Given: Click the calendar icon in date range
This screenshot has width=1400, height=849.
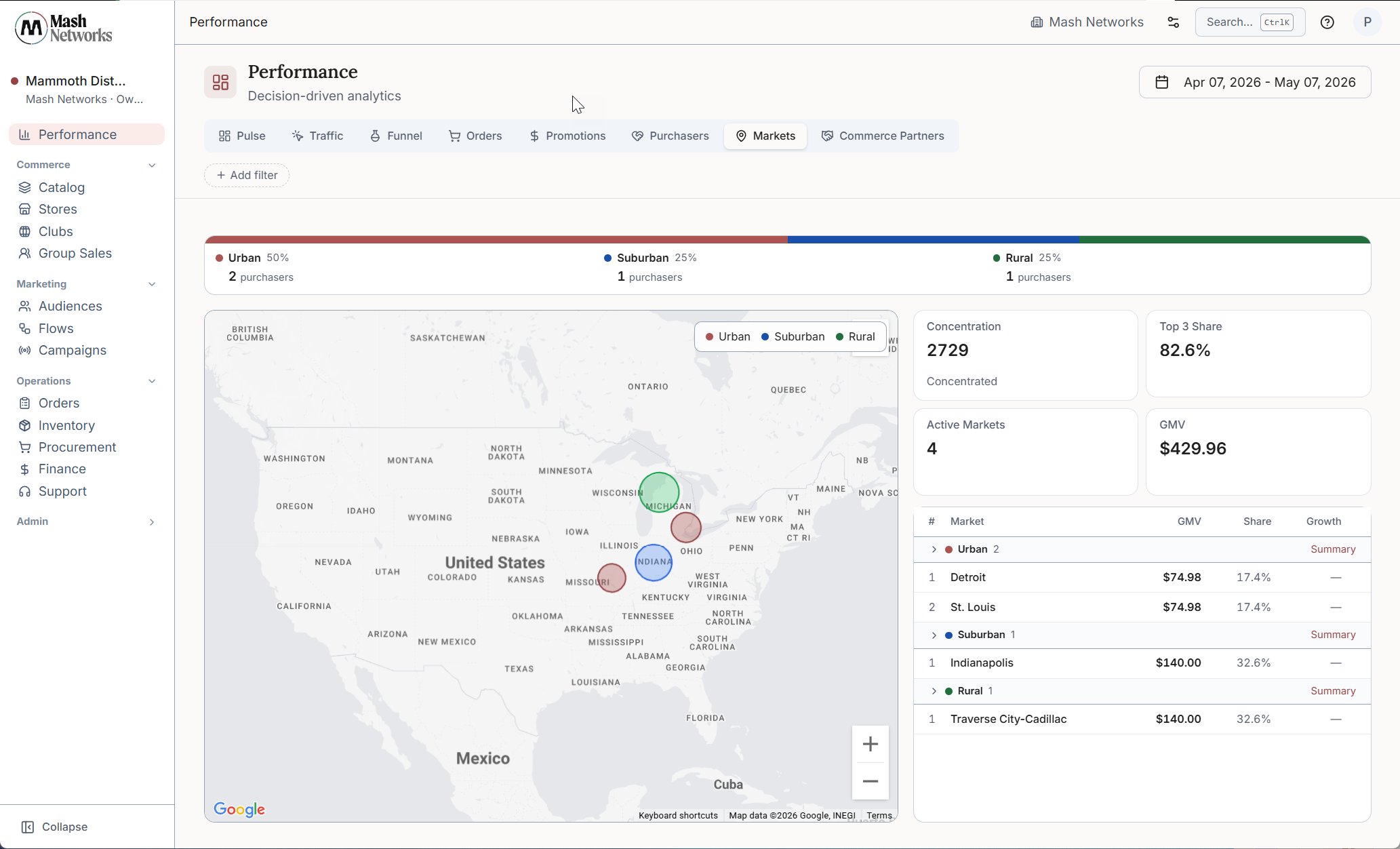Looking at the screenshot, I should tap(1162, 82).
